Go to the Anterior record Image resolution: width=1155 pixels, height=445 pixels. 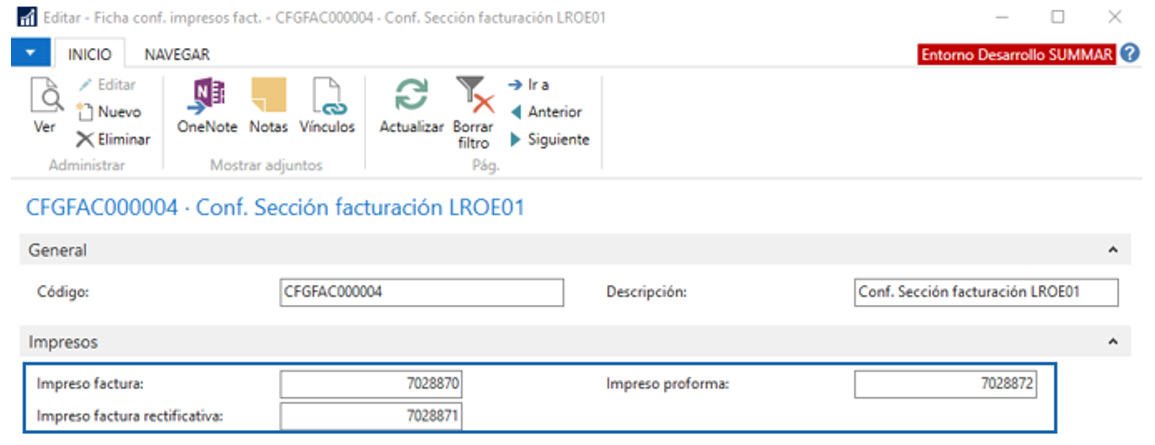coord(546,112)
